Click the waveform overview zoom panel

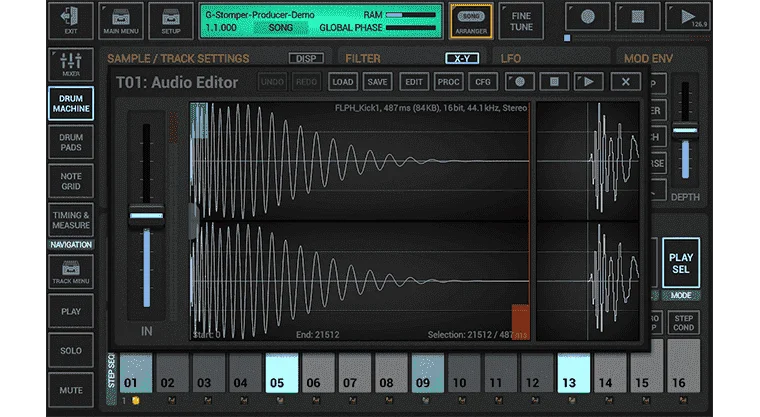click(588, 221)
